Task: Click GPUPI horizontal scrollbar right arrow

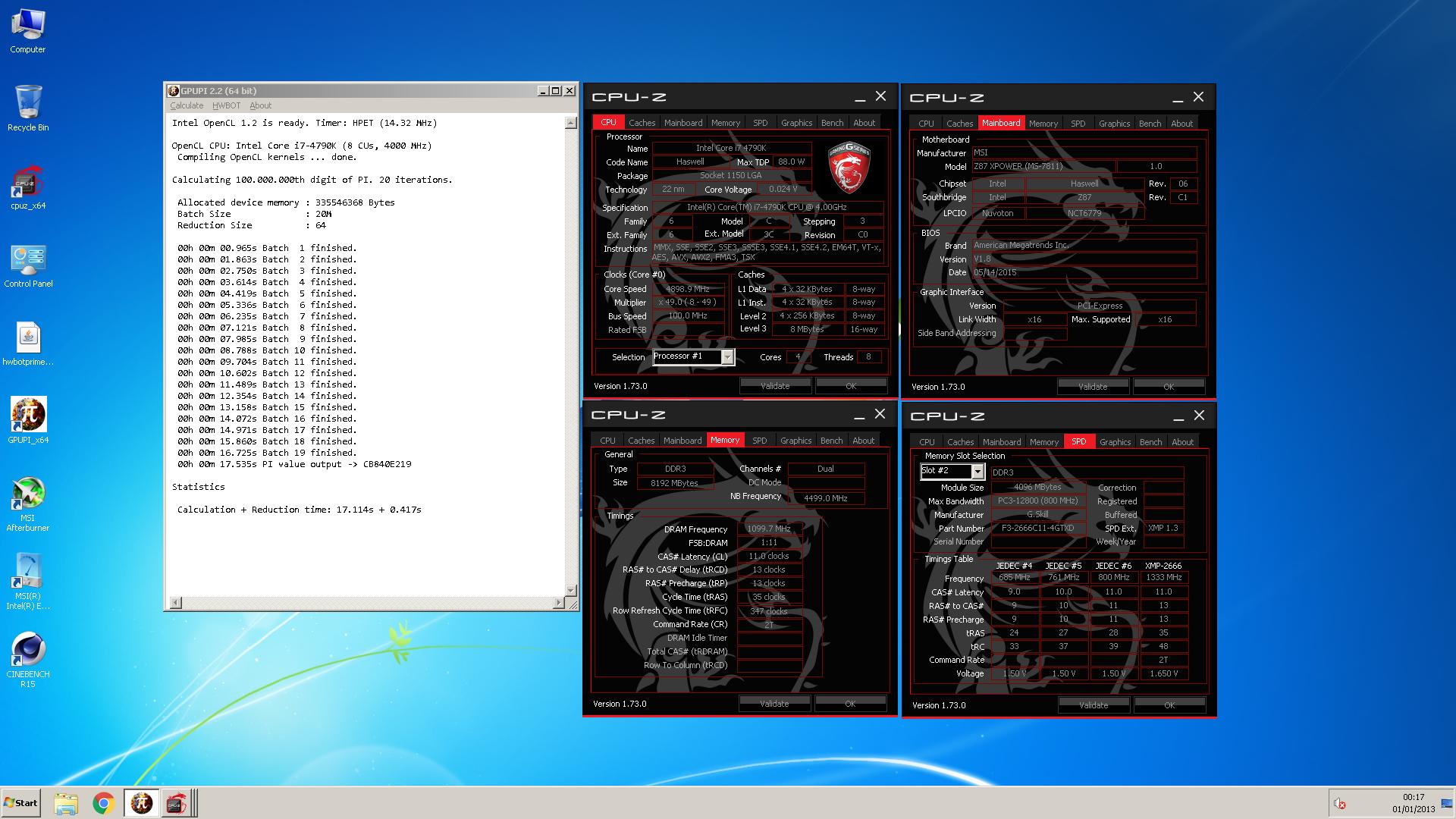Action: pyautogui.click(x=559, y=603)
